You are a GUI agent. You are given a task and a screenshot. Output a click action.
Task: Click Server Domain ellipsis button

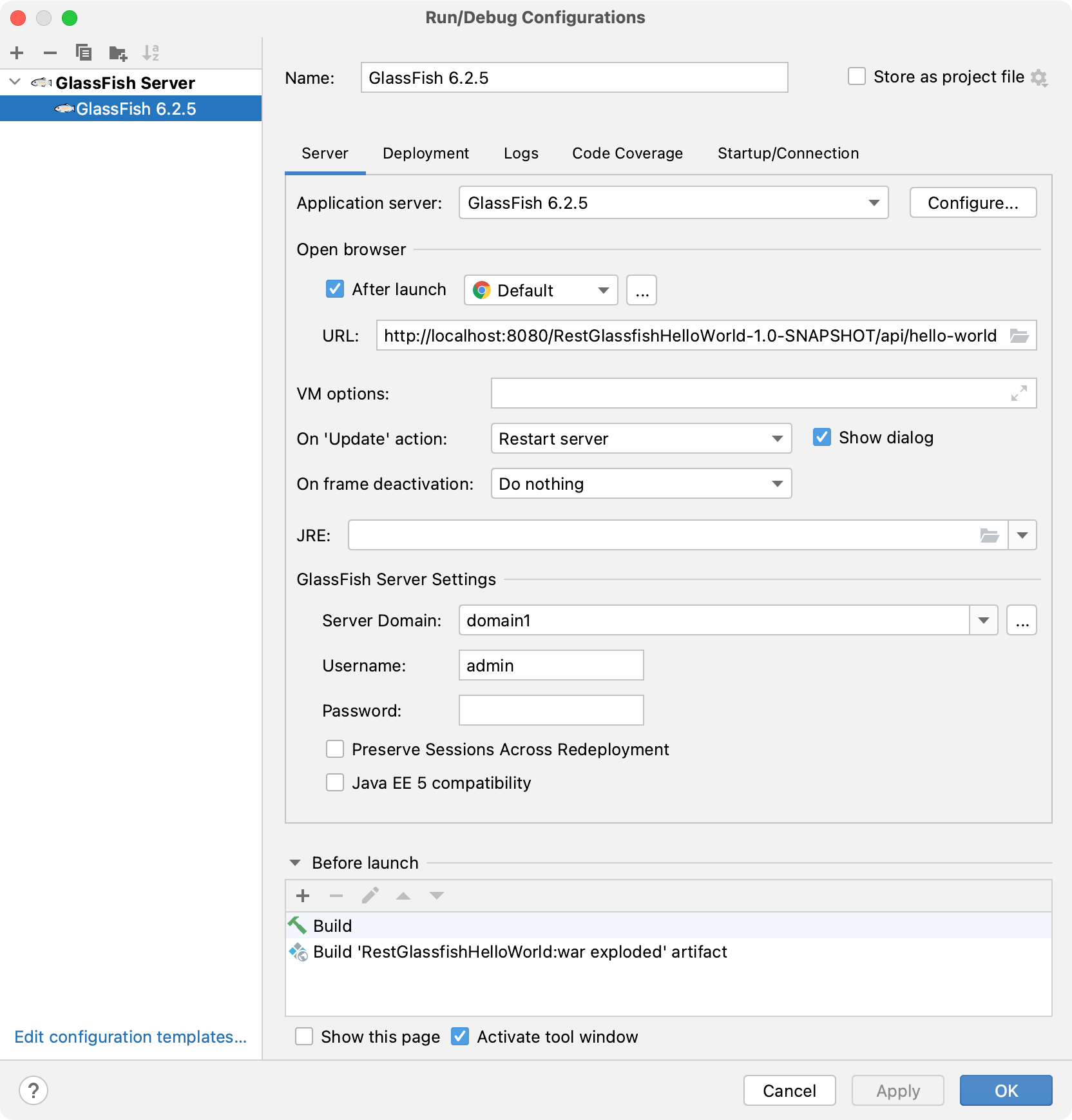pos(1022,620)
